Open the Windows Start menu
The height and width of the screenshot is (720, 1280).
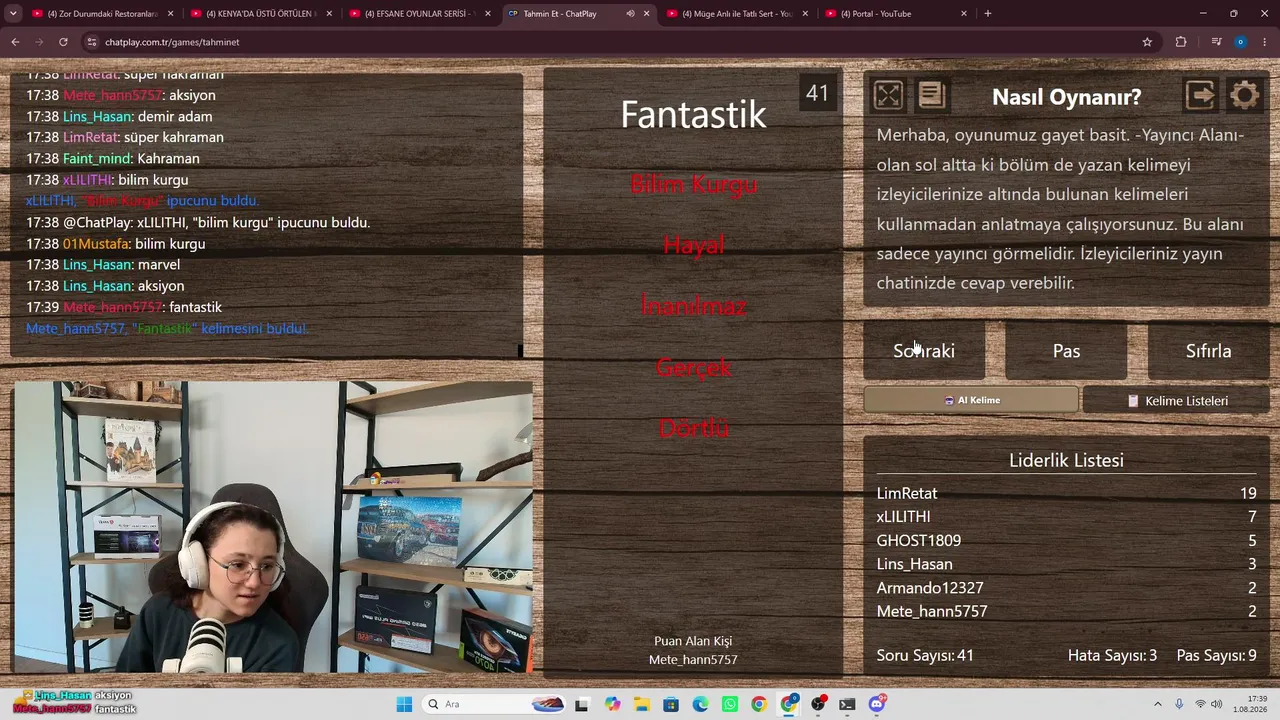point(404,704)
